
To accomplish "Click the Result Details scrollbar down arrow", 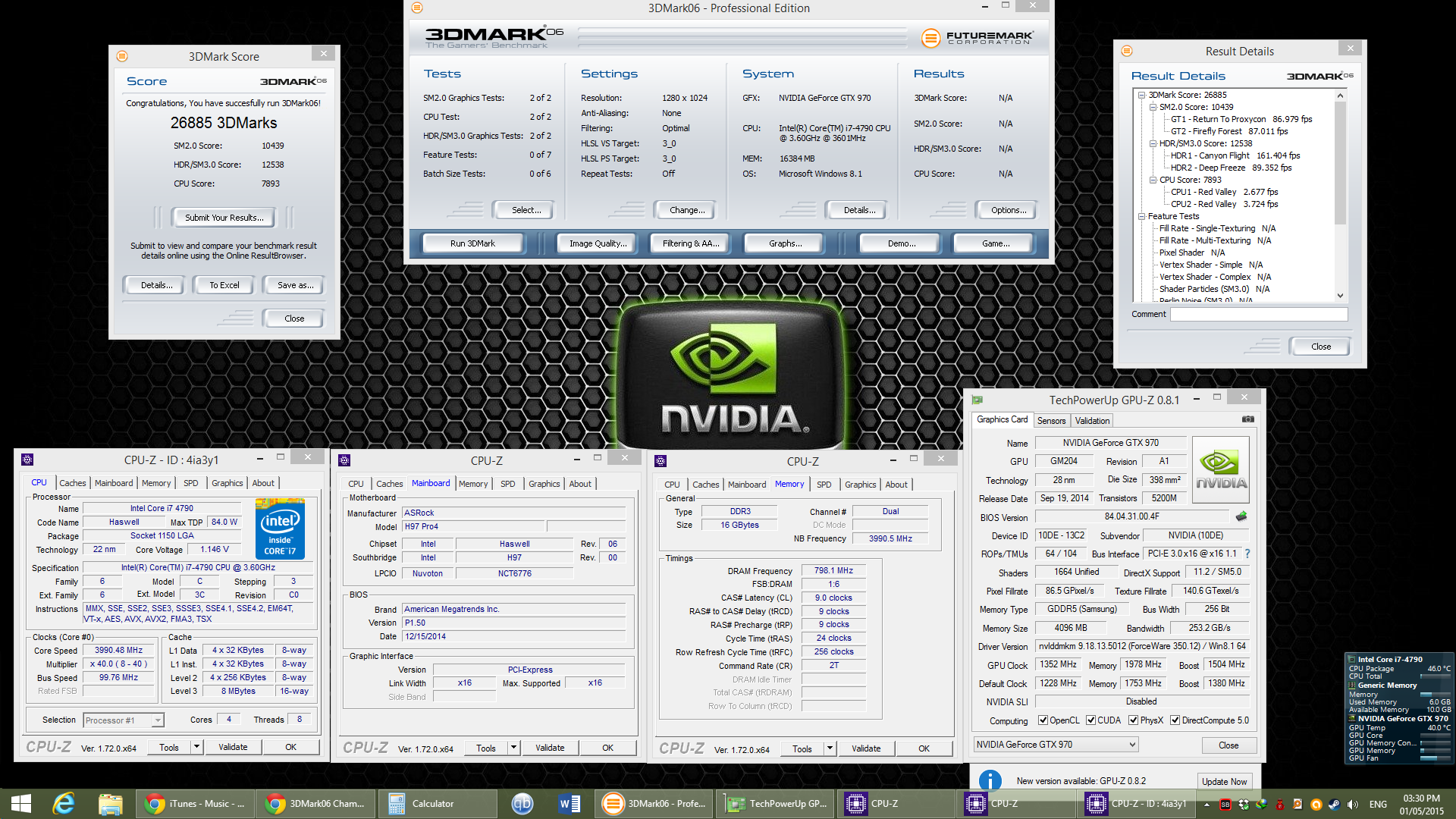I will click(1340, 296).
